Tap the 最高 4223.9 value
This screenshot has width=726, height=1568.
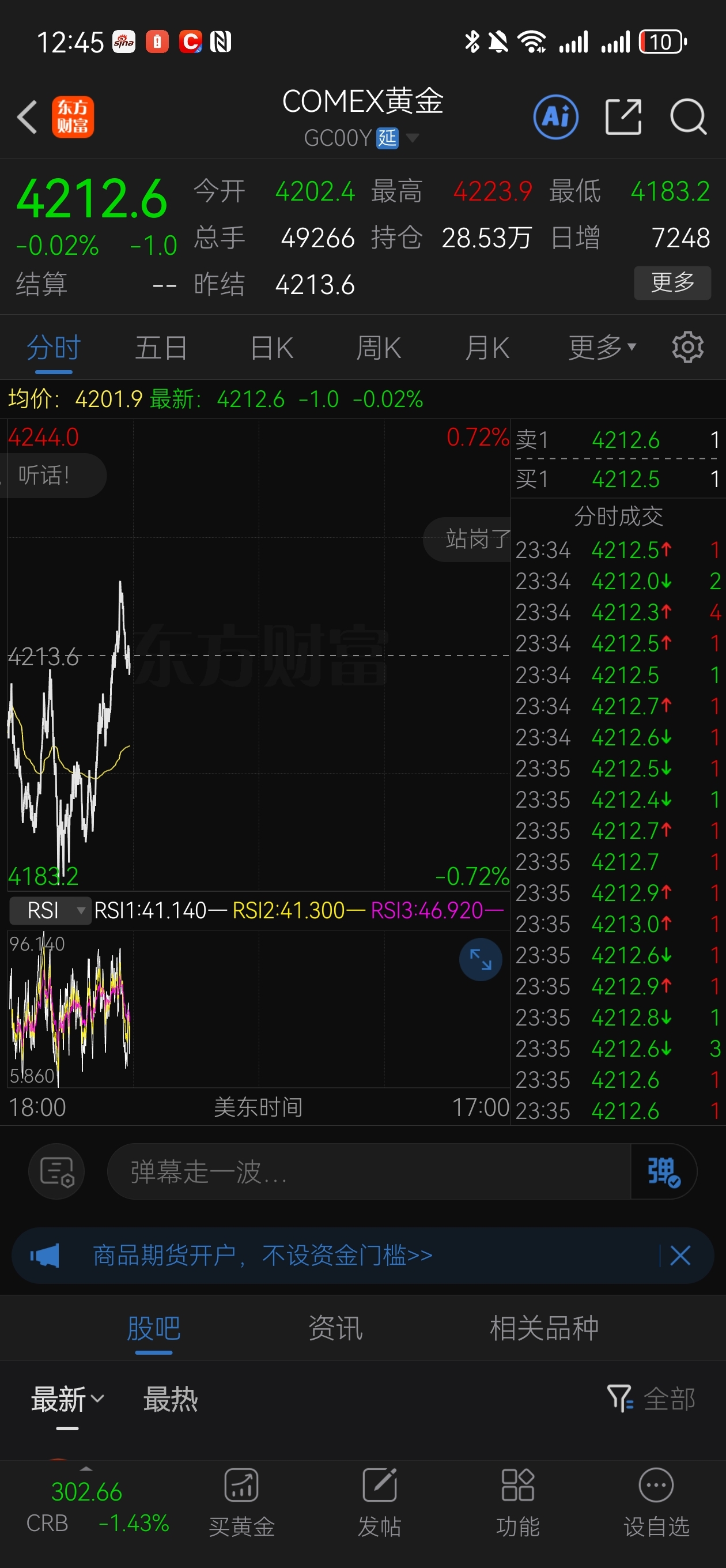coord(492,192)
